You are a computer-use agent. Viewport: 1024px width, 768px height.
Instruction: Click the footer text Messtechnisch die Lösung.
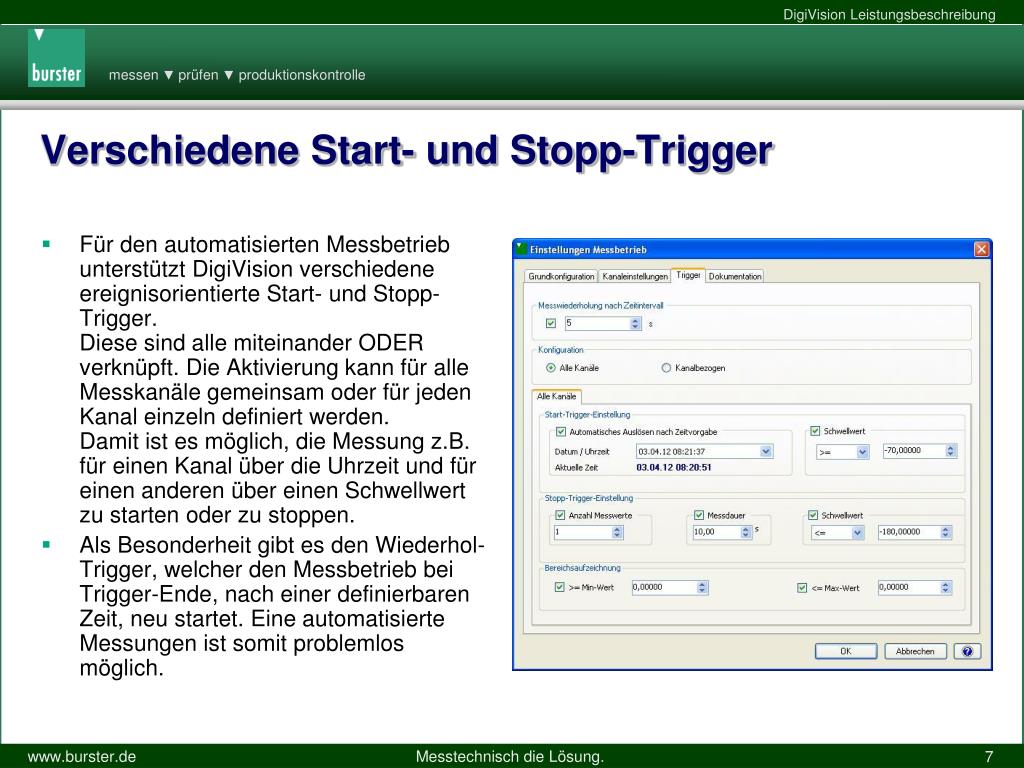tap(510, 757)
